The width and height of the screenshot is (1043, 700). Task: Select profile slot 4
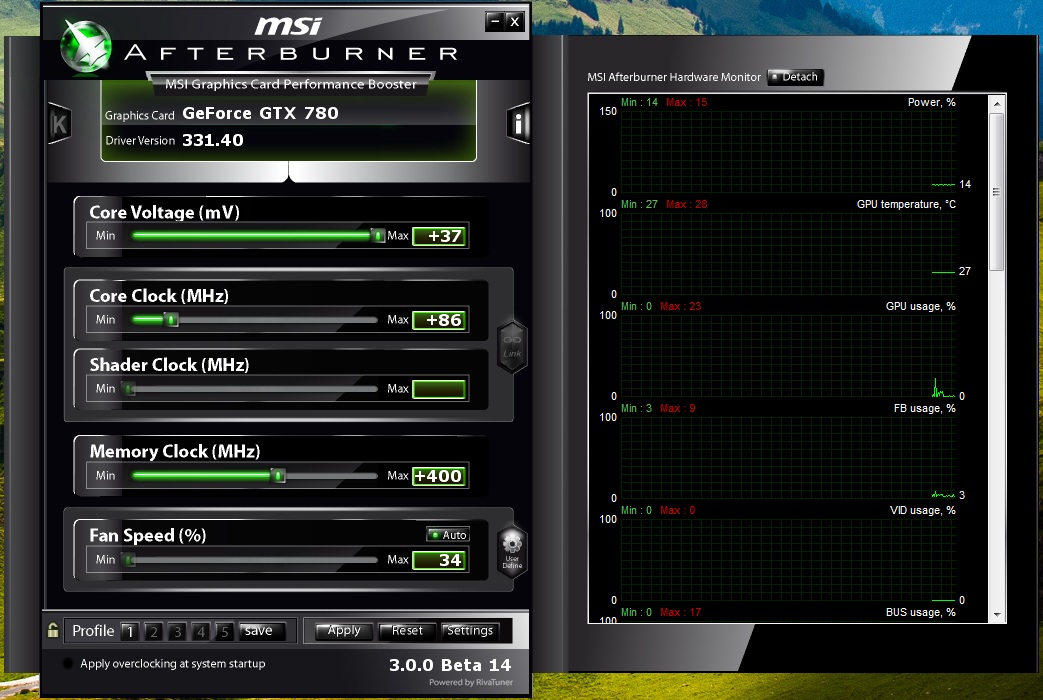point(201,631)
